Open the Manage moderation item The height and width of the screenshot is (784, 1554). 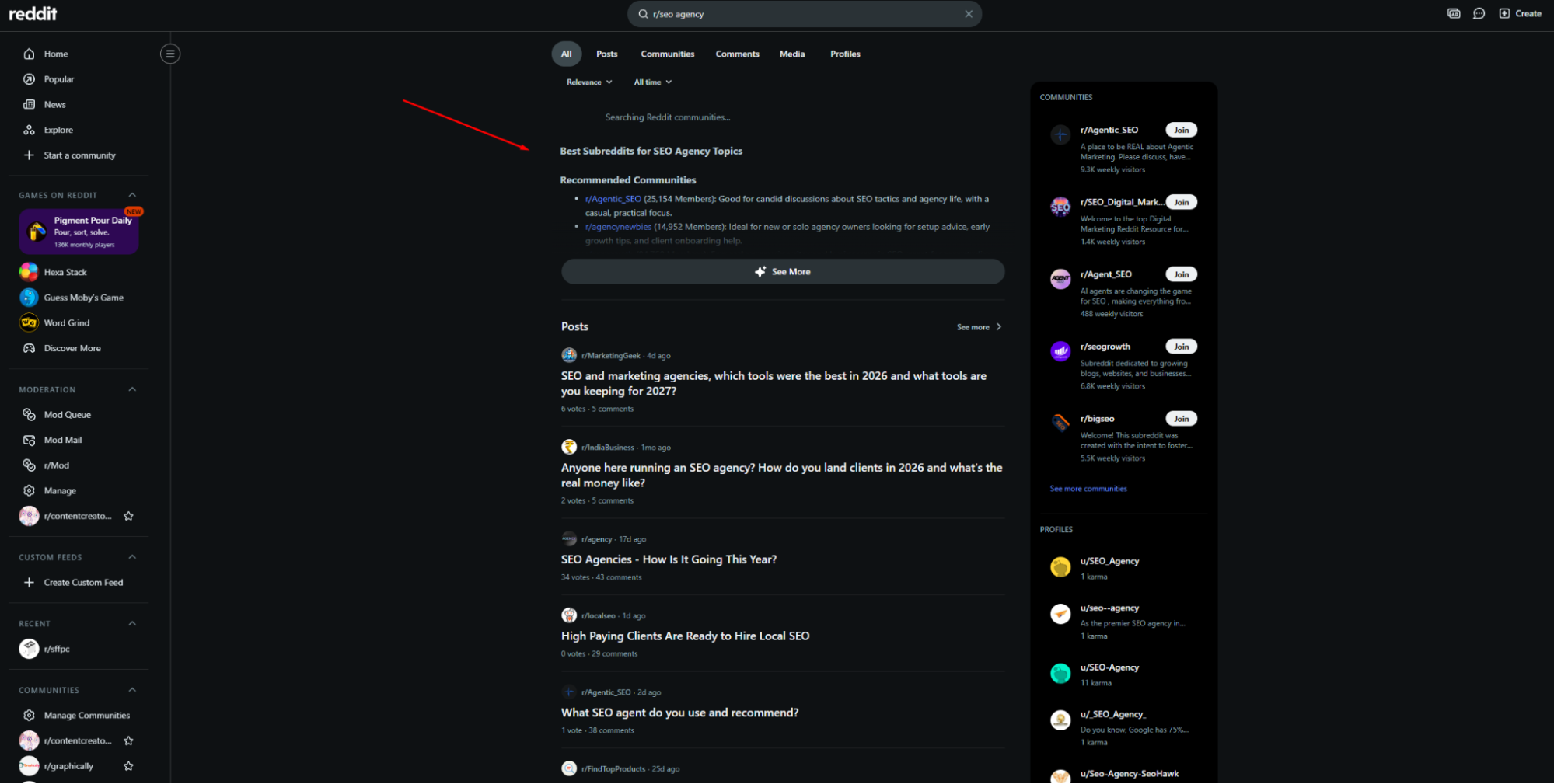[60, 490]
